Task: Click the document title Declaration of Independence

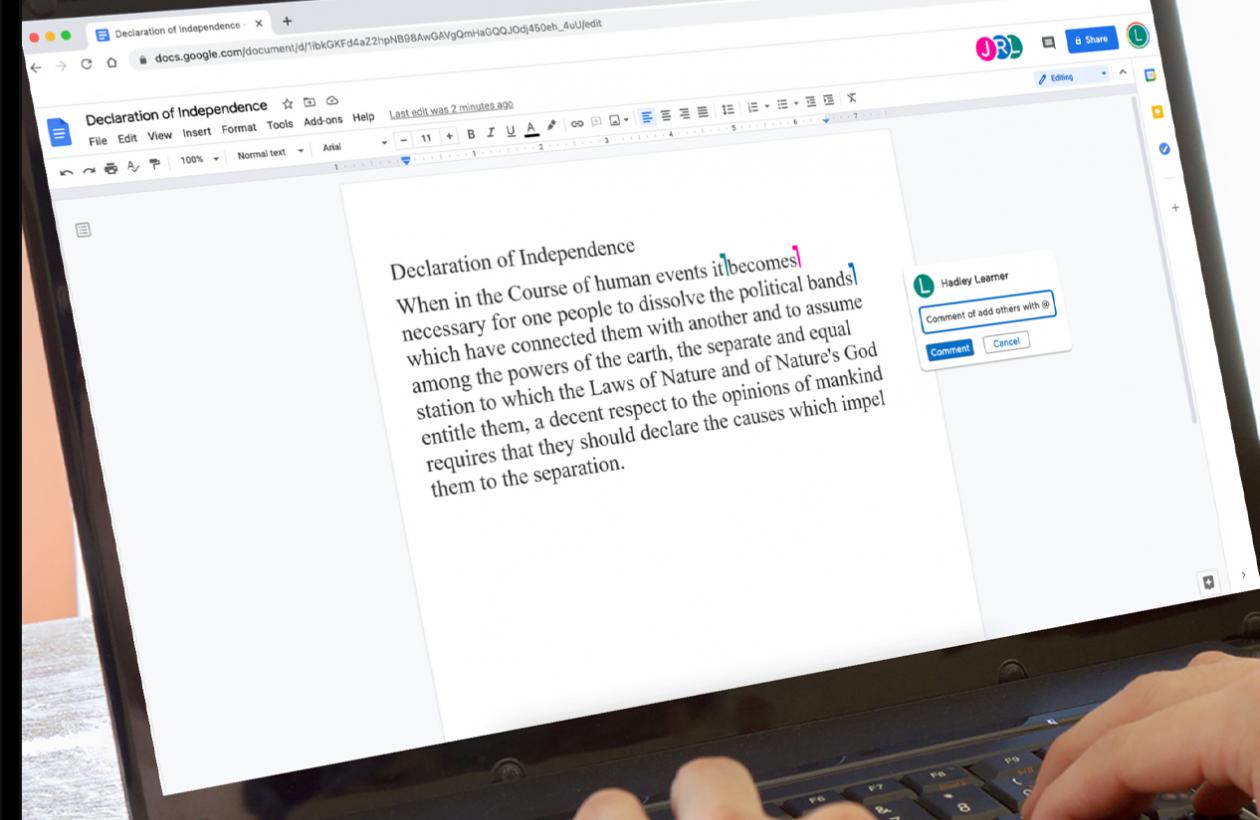Action: point(177,114)
